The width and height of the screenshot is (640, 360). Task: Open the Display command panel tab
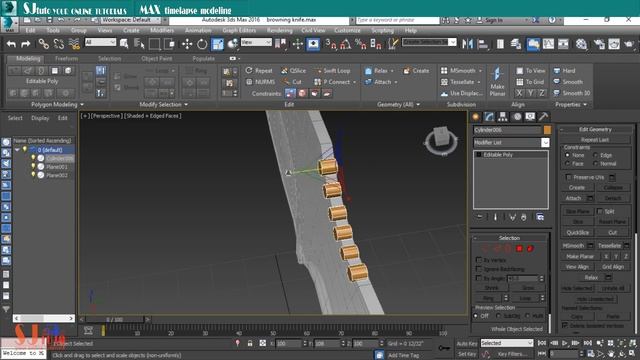[530, 117]
